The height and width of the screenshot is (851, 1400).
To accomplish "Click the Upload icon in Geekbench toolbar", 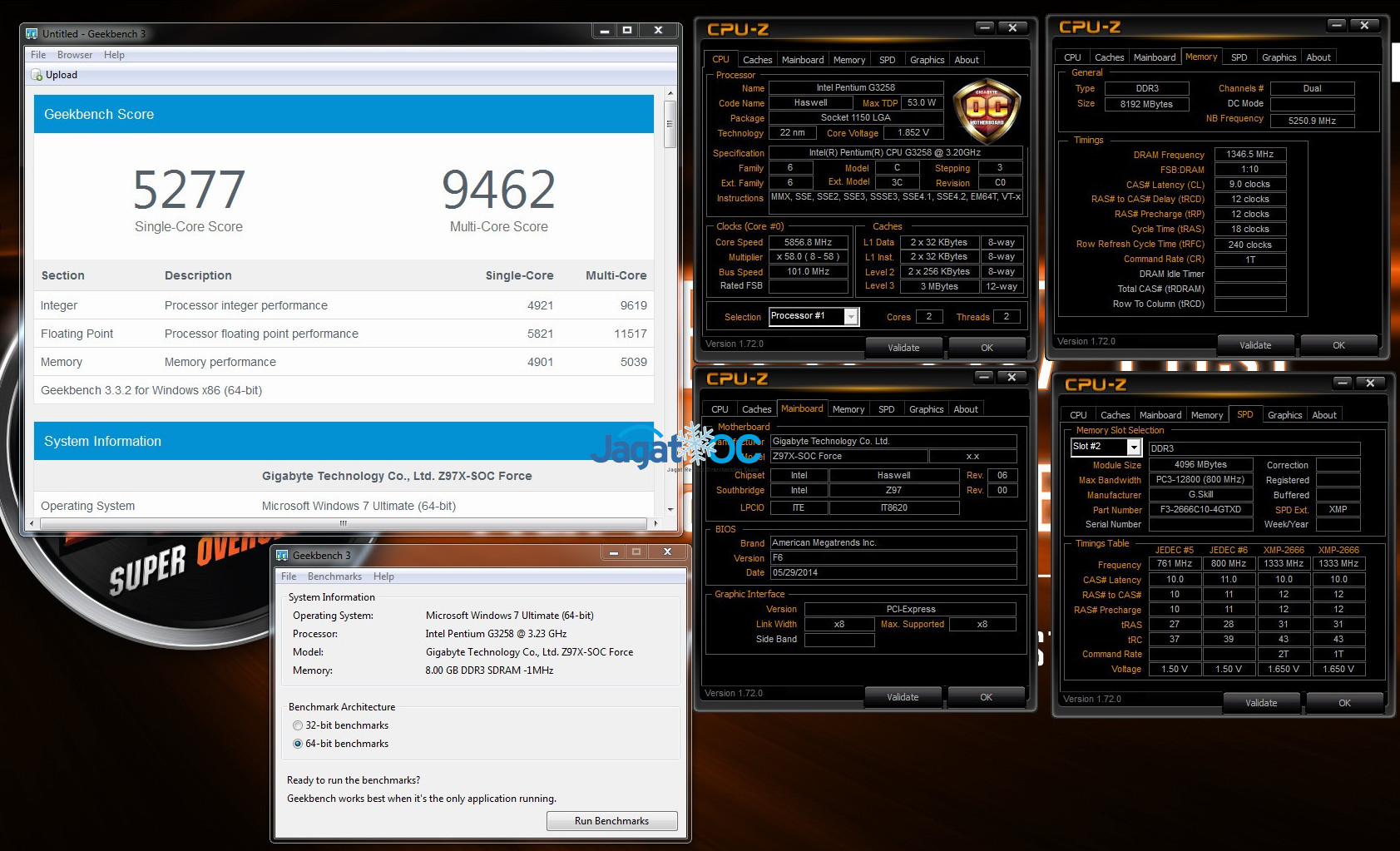I will pos(37,75).
